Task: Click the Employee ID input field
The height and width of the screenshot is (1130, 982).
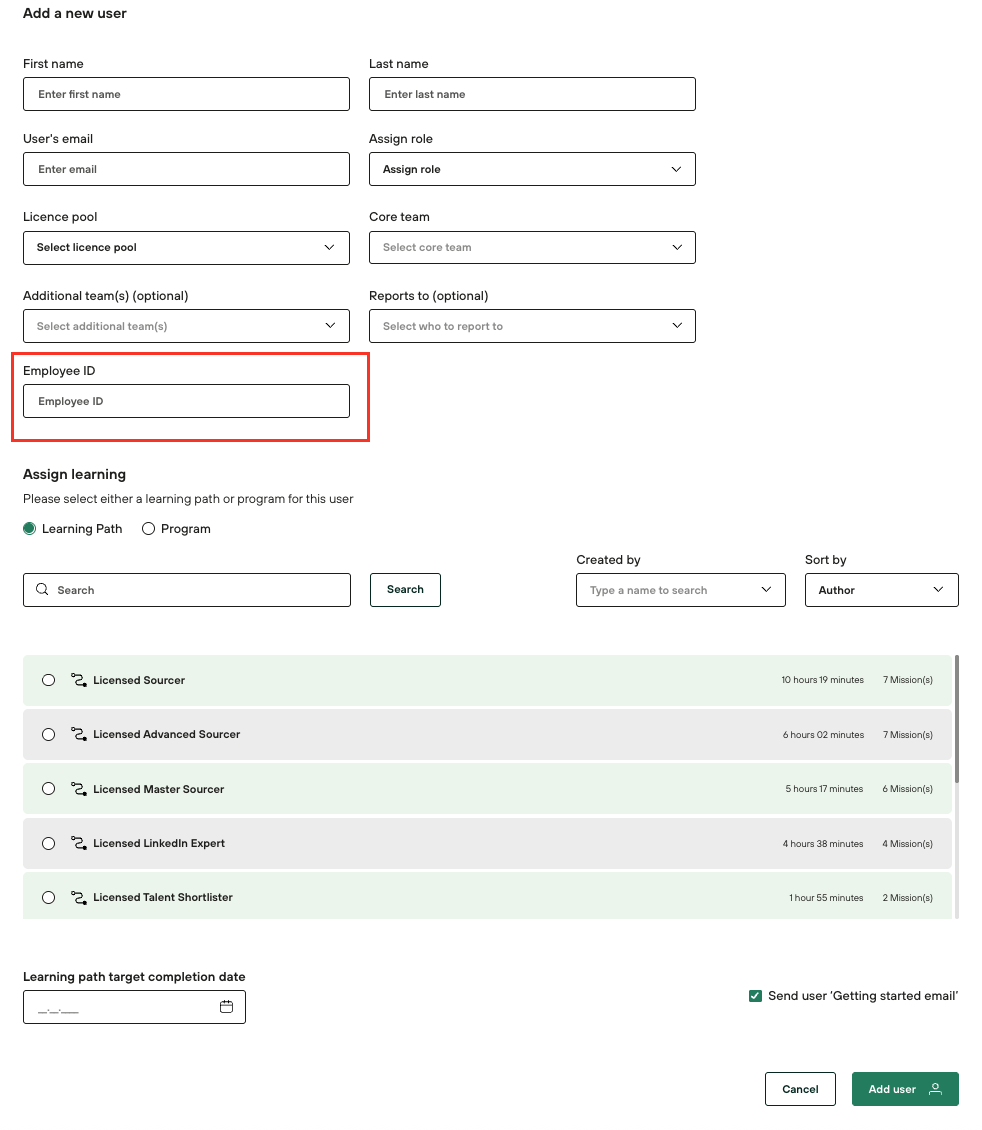Action: [x=186, y=401]
